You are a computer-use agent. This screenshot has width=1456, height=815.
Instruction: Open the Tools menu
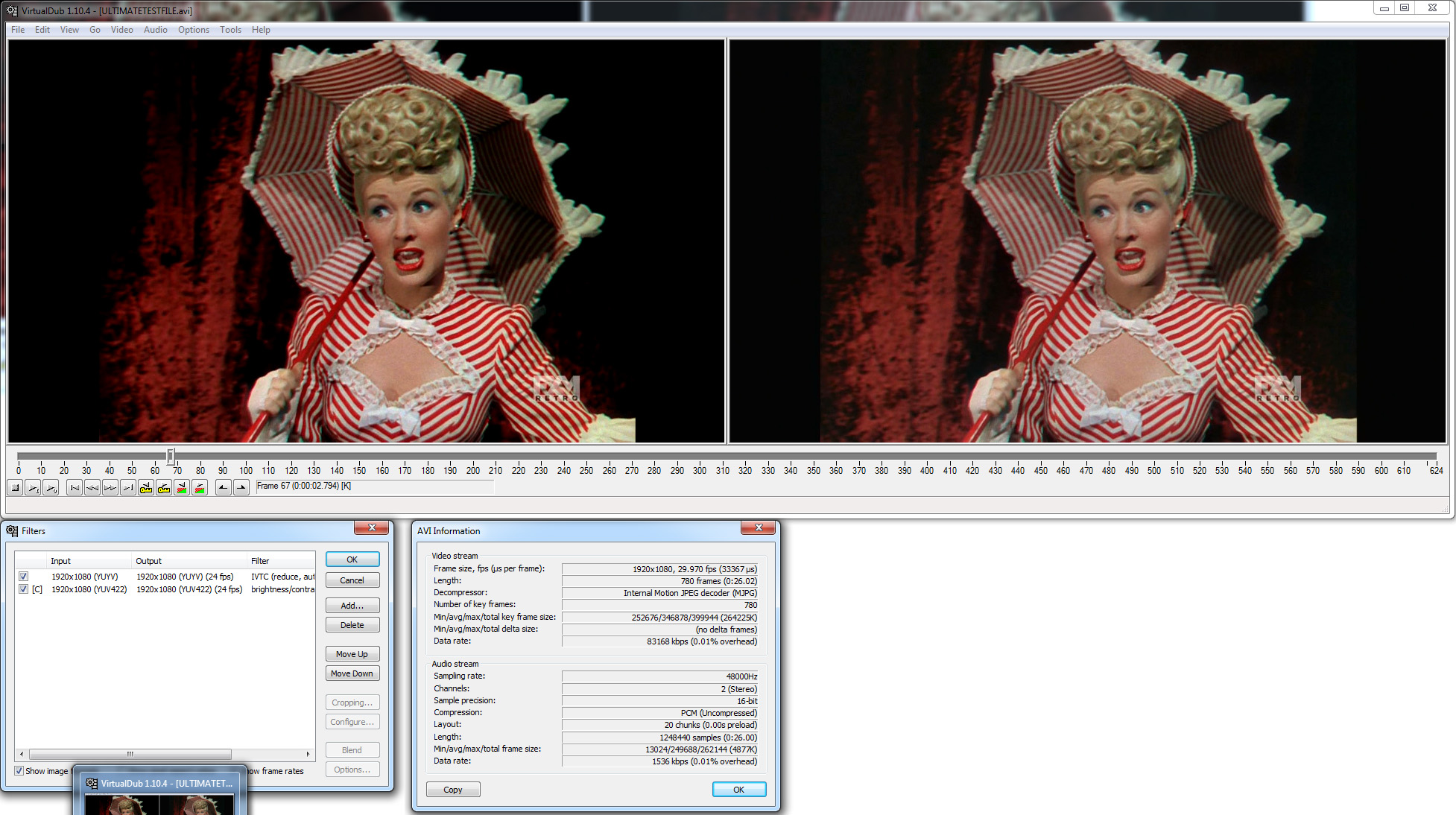tap(230, 30)
